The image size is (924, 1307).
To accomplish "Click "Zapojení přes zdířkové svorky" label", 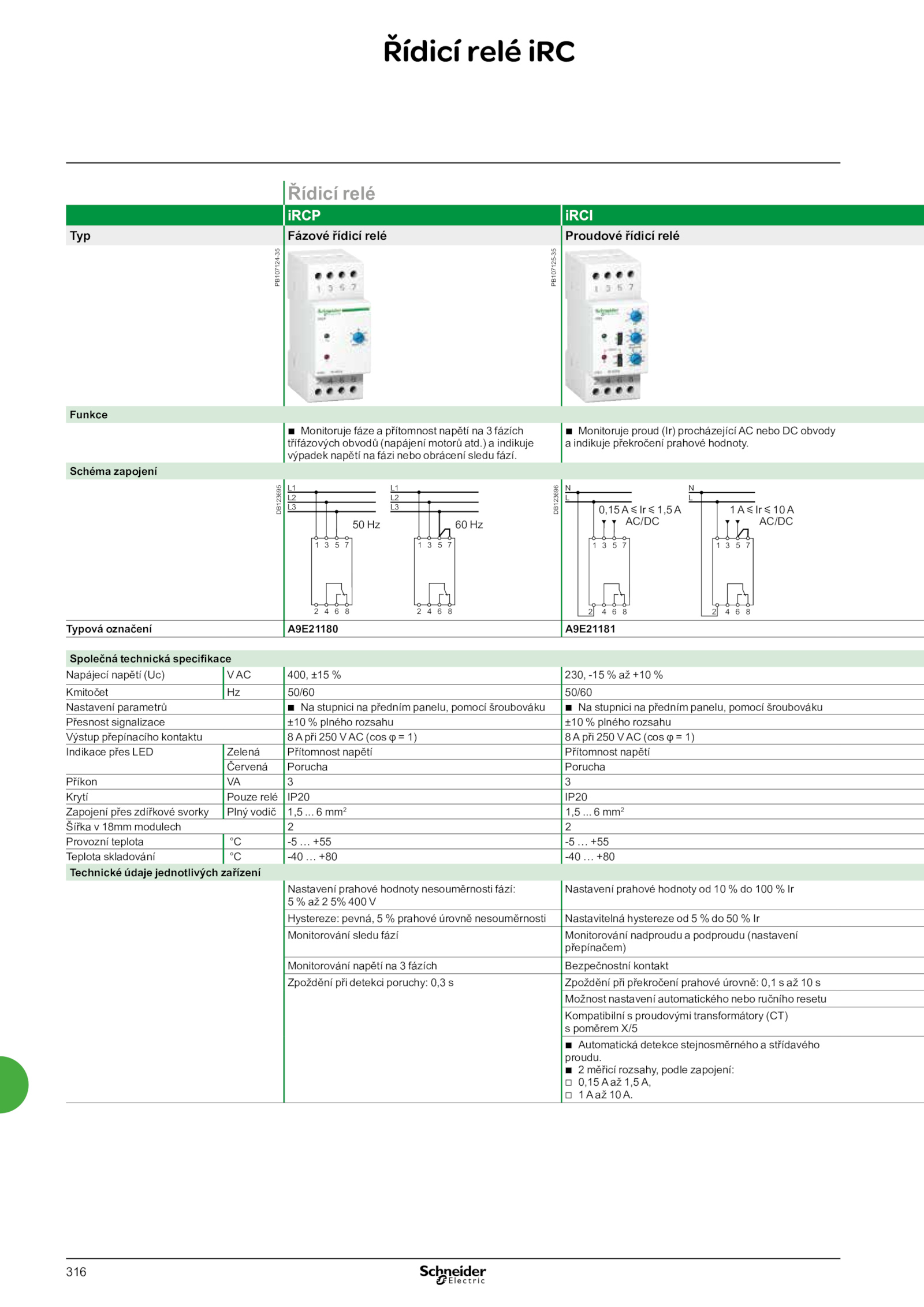I will click(137, 812).
